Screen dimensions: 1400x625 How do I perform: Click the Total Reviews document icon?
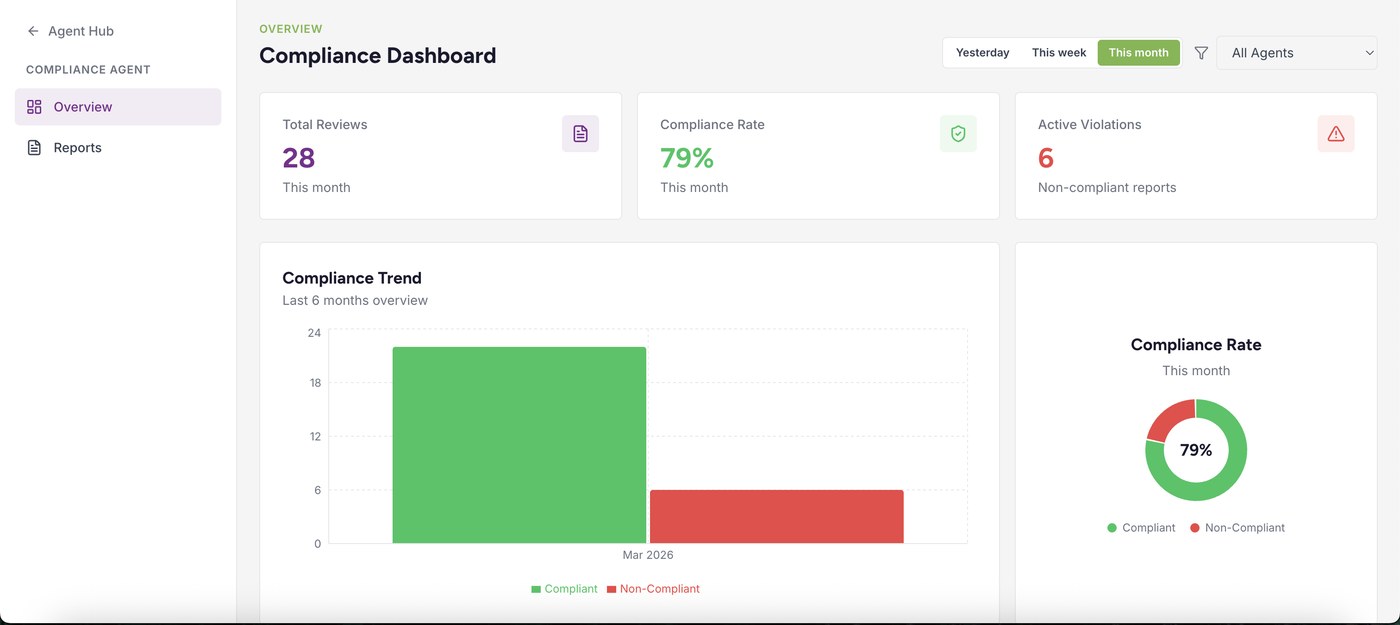580,134
